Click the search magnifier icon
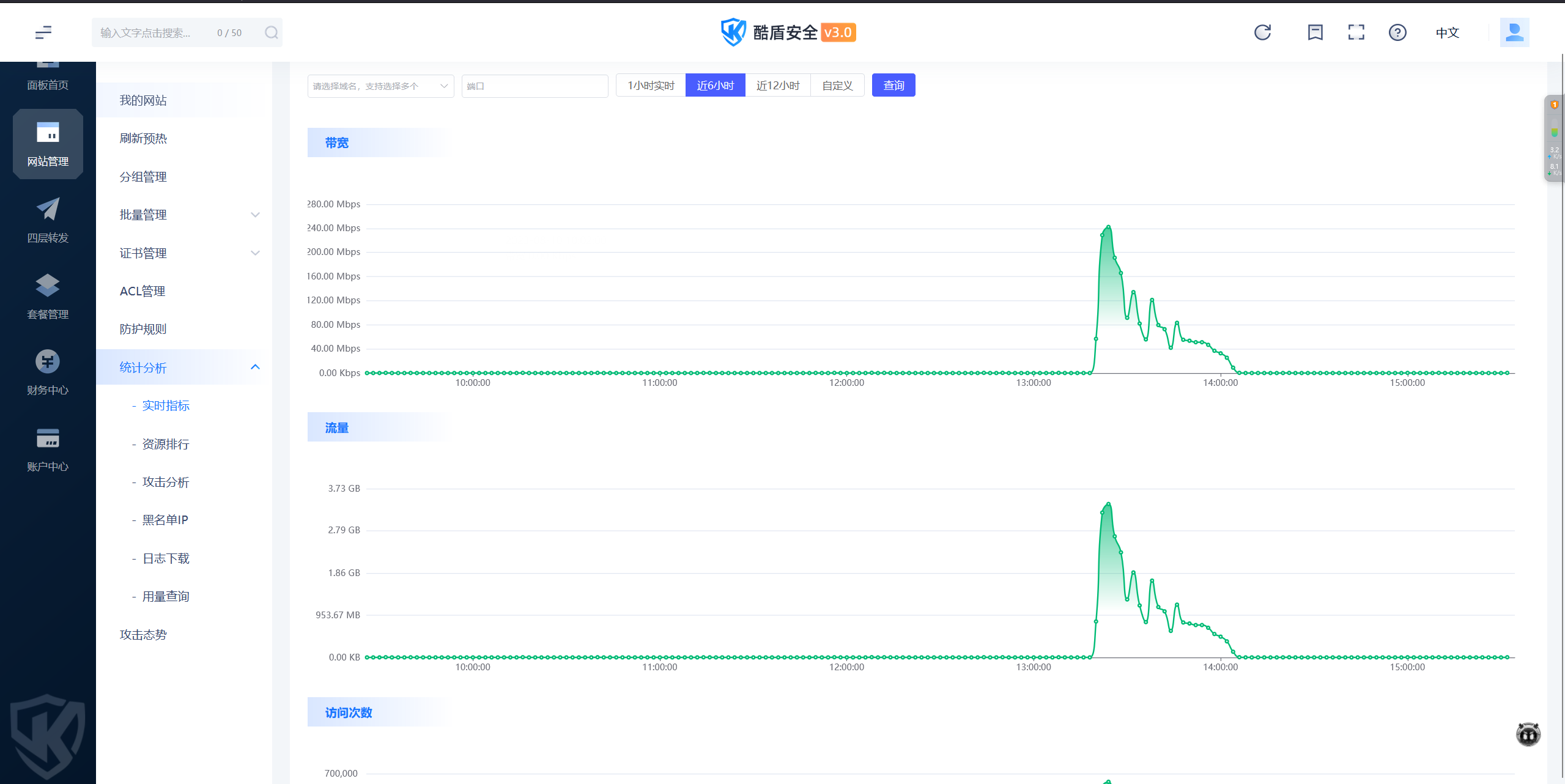 [x=271, y=32]
